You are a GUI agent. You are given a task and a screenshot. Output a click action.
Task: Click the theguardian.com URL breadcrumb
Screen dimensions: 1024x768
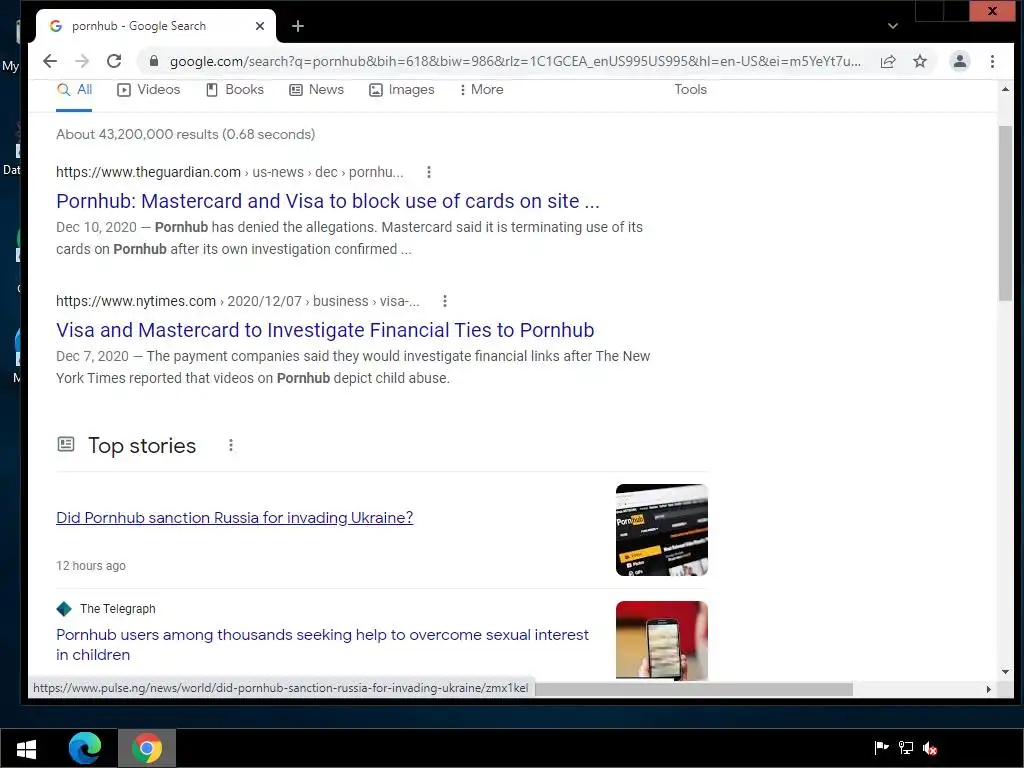point(230,172)
